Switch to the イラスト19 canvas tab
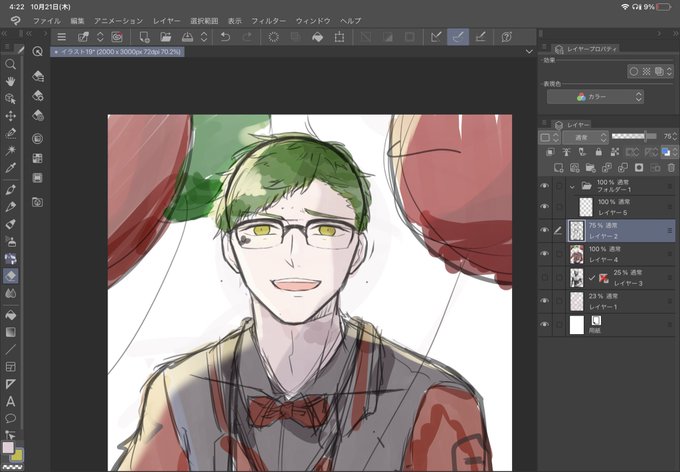680x472 pixels. point(118,52)
